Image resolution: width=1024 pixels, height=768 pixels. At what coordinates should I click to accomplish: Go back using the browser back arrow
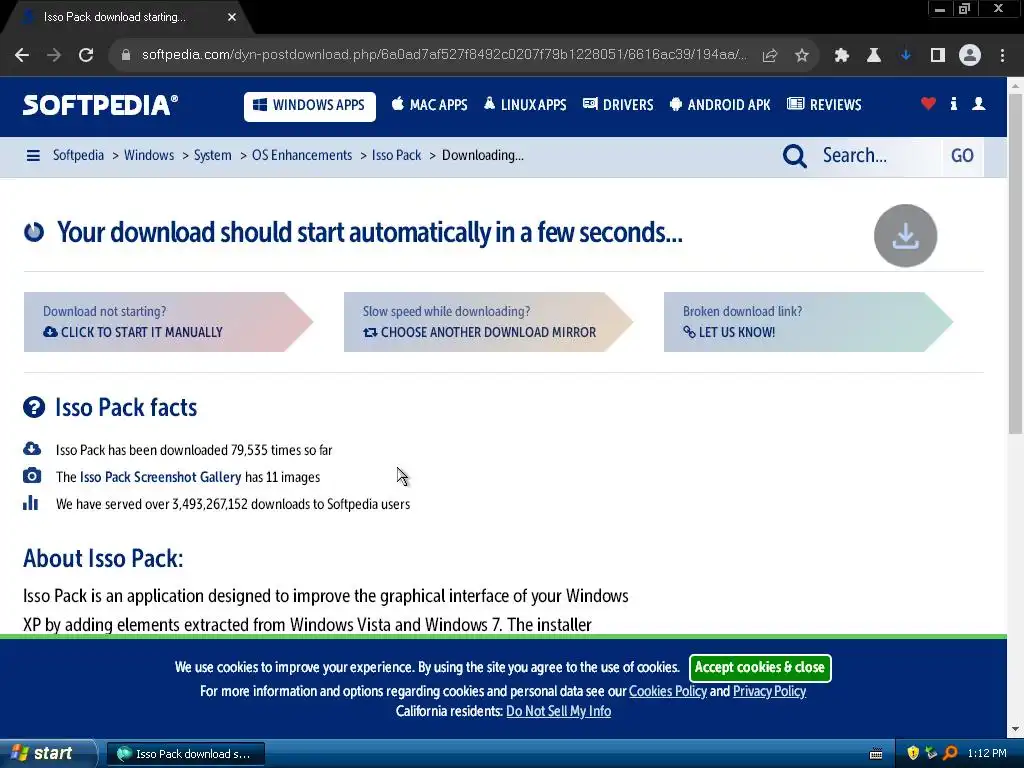[x=22, y=56]
